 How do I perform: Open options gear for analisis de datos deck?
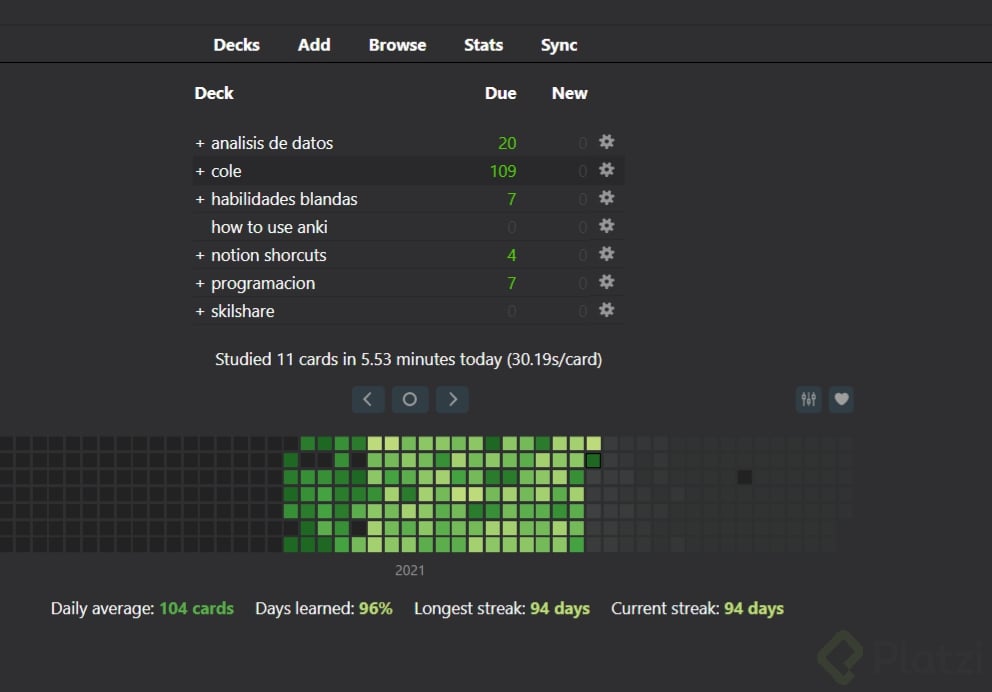606,142
